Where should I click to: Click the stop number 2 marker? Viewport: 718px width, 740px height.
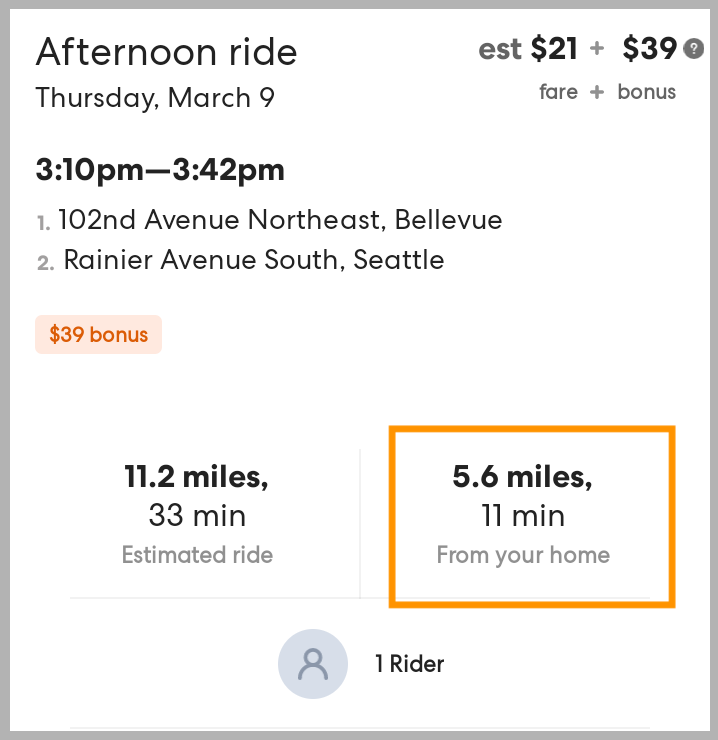pyautogui.click(x=45, y=263)
